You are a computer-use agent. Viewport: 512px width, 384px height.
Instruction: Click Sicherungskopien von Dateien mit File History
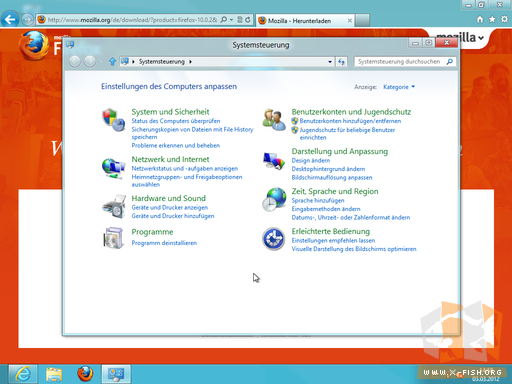[192, 129]
